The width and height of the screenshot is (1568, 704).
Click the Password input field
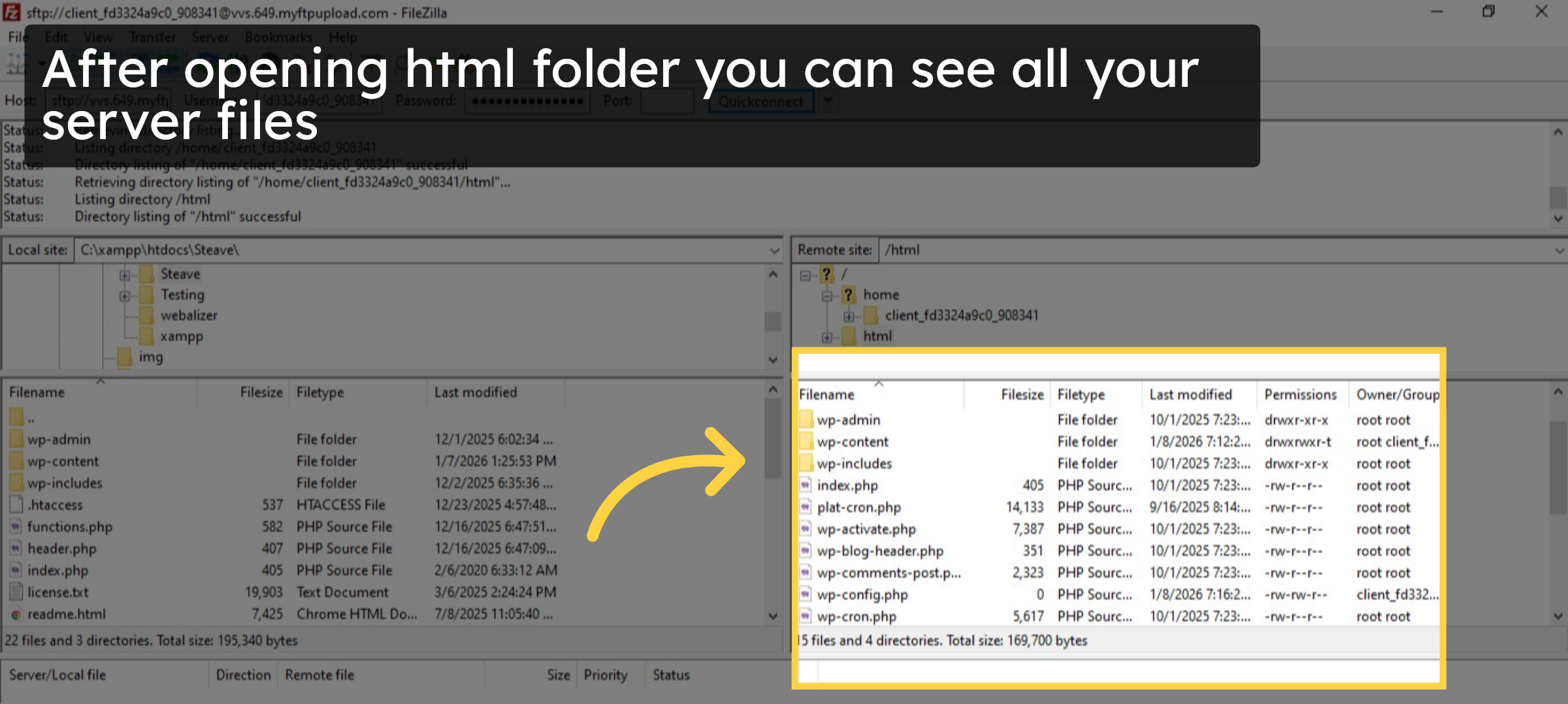point(527,101)
